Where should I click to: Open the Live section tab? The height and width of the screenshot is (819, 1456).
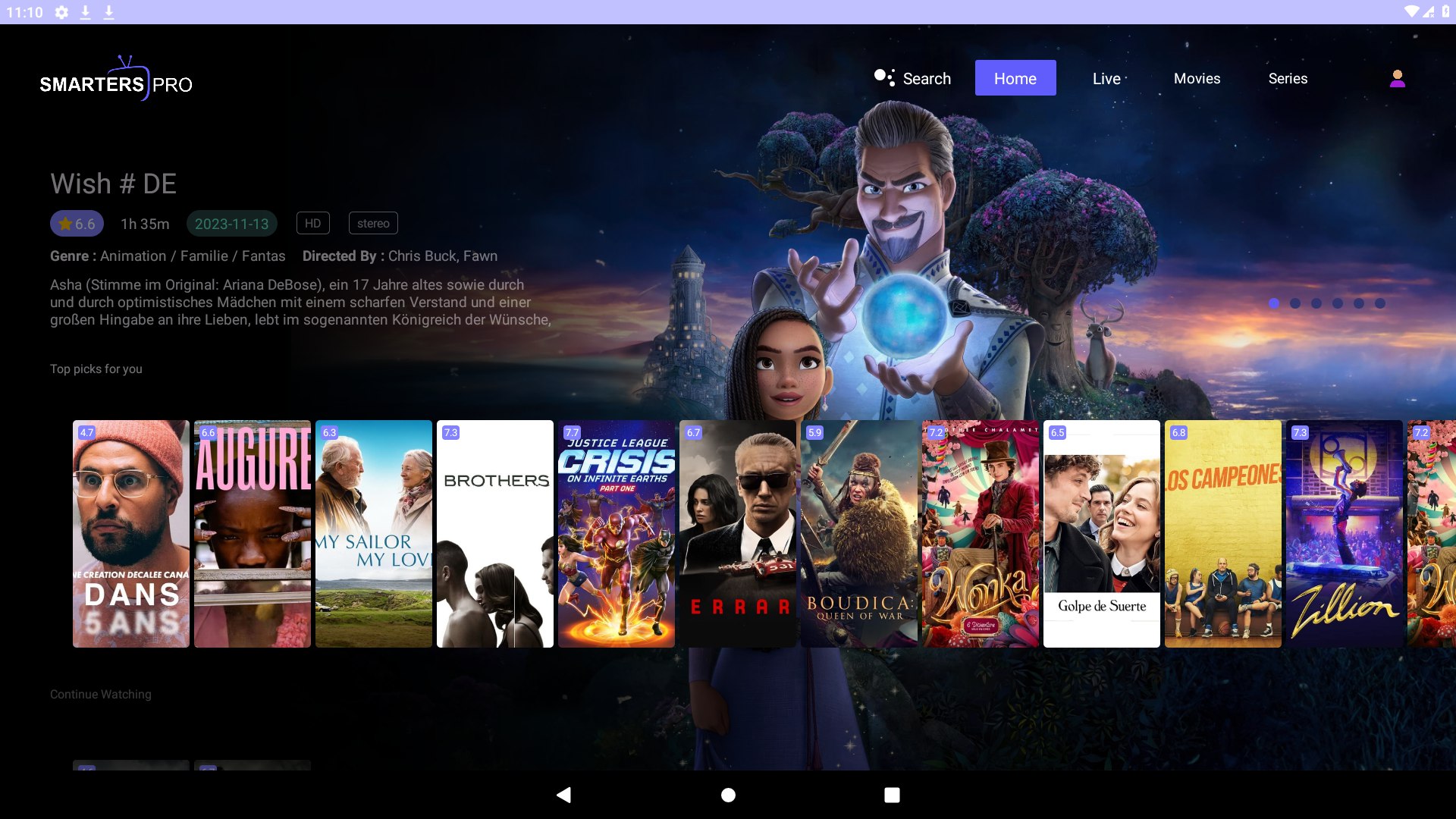[x=1107, y=78]
